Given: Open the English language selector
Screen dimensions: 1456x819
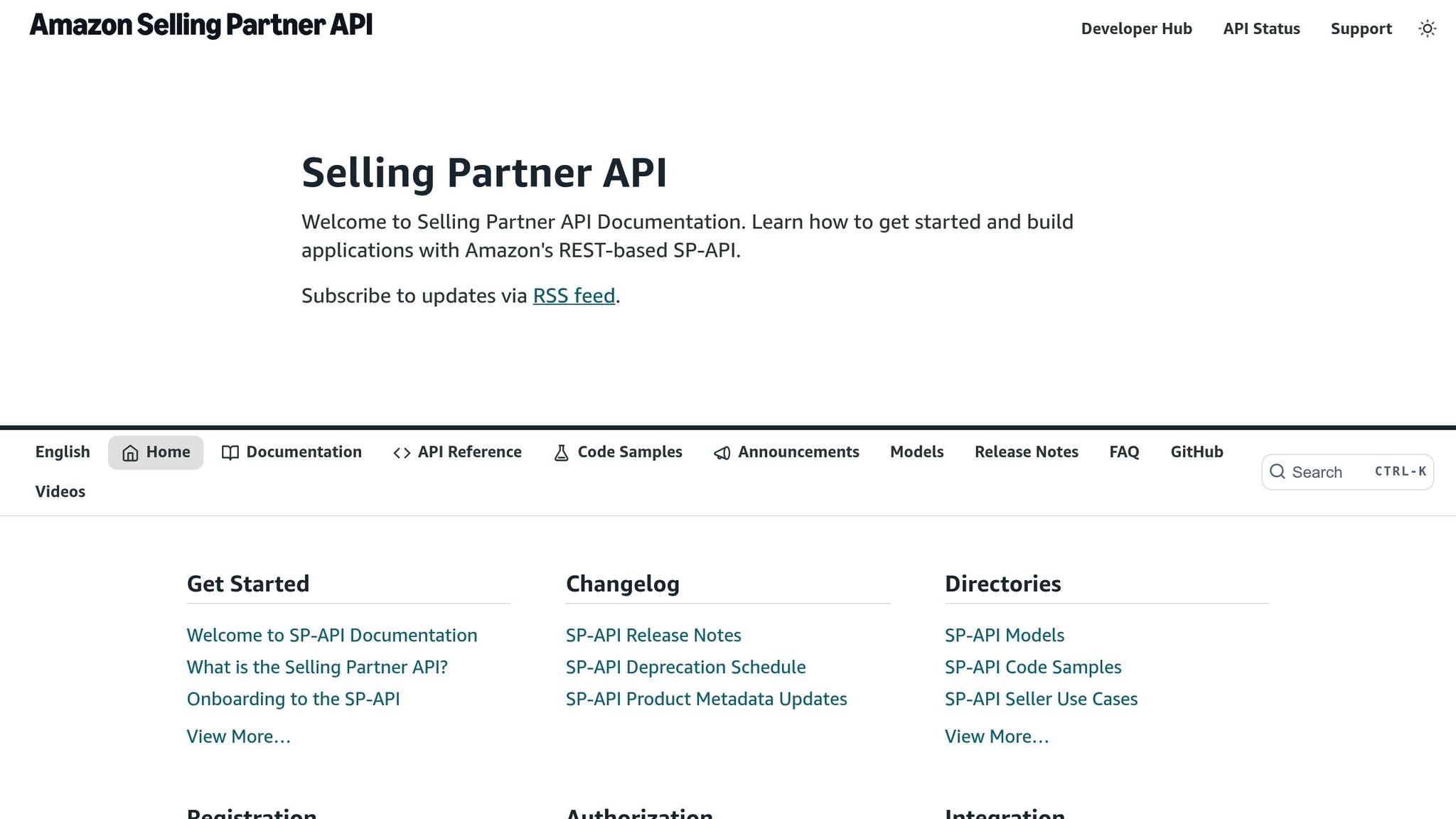Looking at the screenshot, I should 62,452.
